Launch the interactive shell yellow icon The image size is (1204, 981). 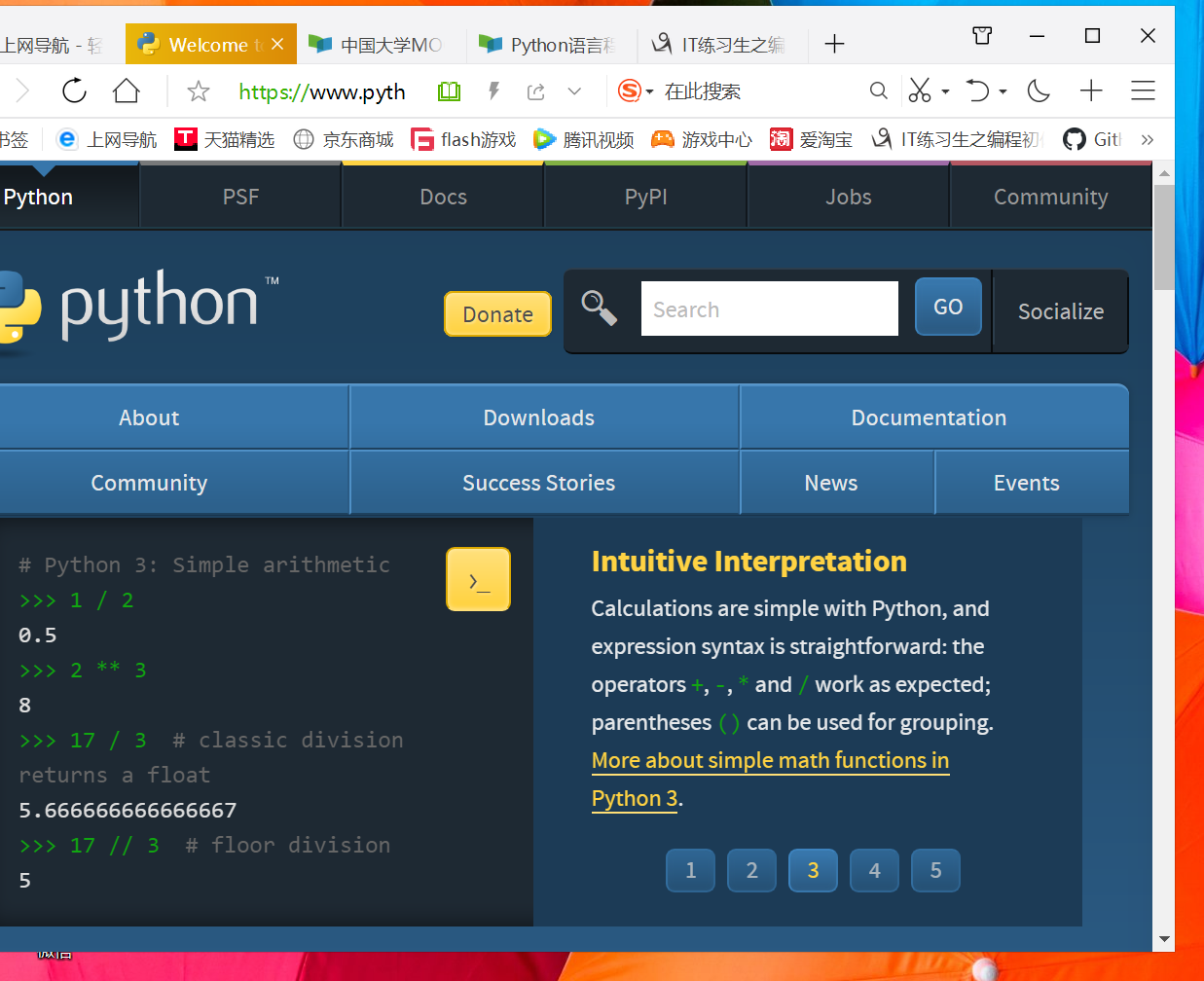(478, 579)
